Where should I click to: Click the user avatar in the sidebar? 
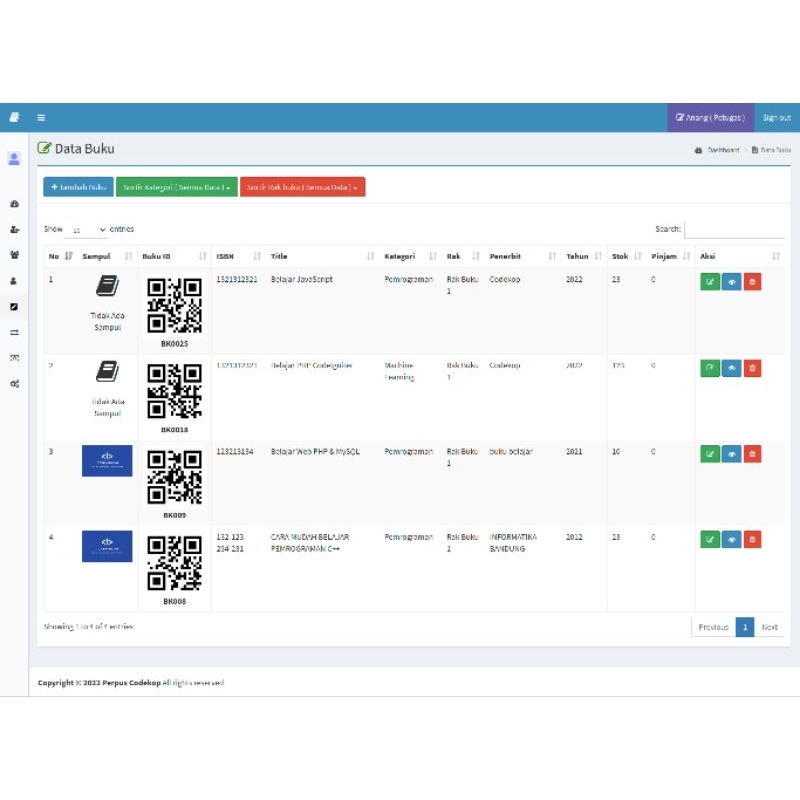point(14,158)
